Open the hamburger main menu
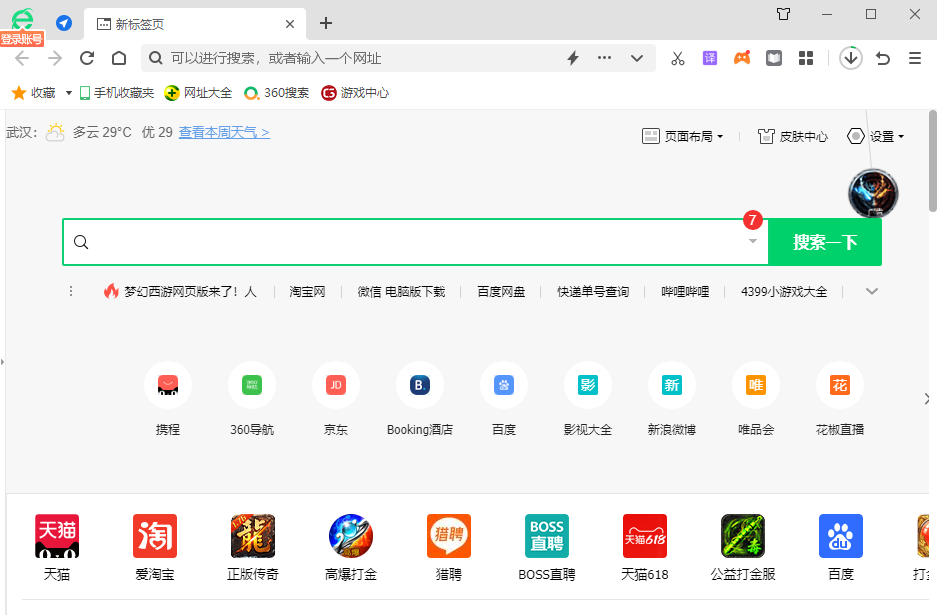The height and width of the screenshot is (615, 937). [x=915, y=58]
